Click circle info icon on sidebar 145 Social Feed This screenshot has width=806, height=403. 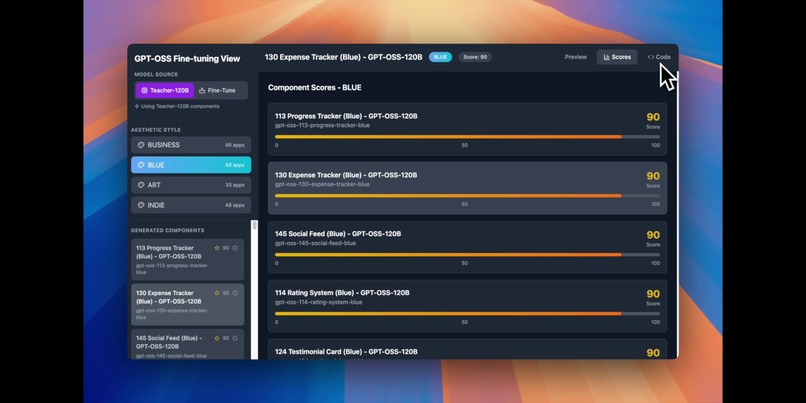coord(235,338)
